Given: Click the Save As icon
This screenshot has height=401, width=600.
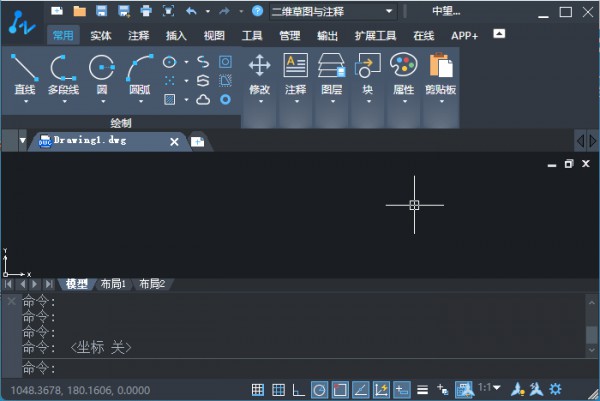Looking at the screenshot, I should coord(124,11).
